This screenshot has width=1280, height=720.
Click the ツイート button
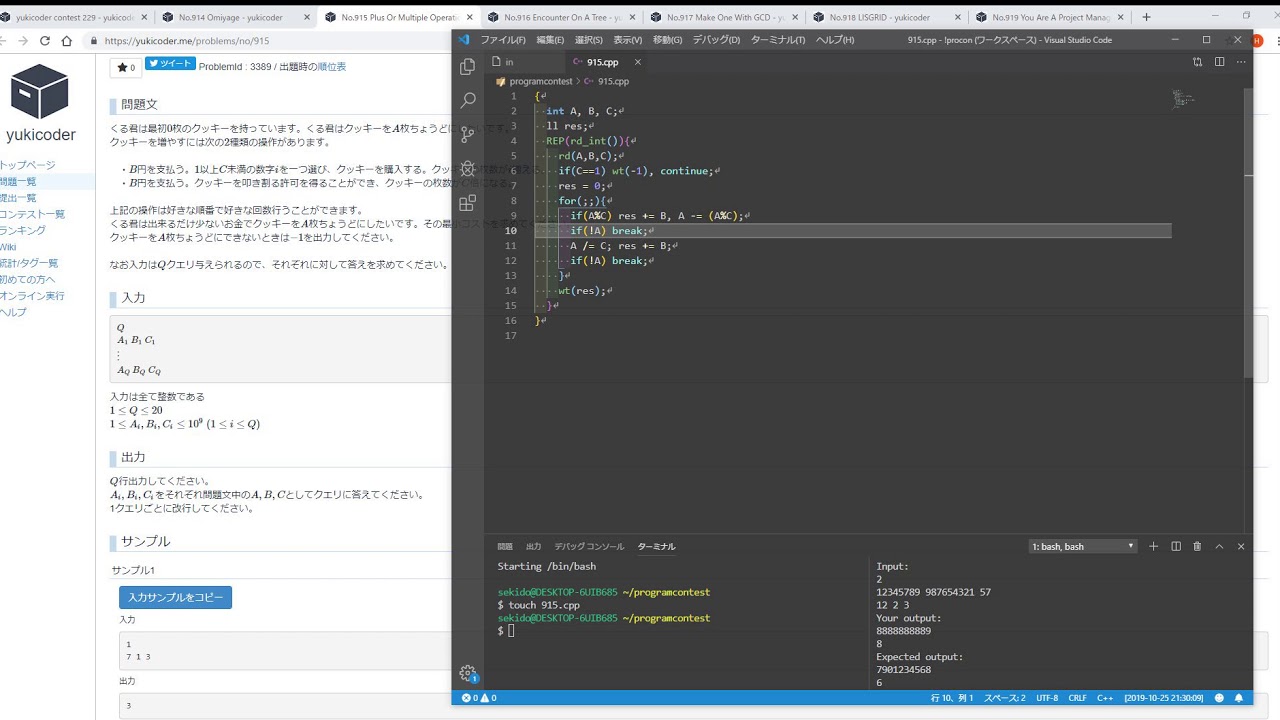(x=170, y=63)
